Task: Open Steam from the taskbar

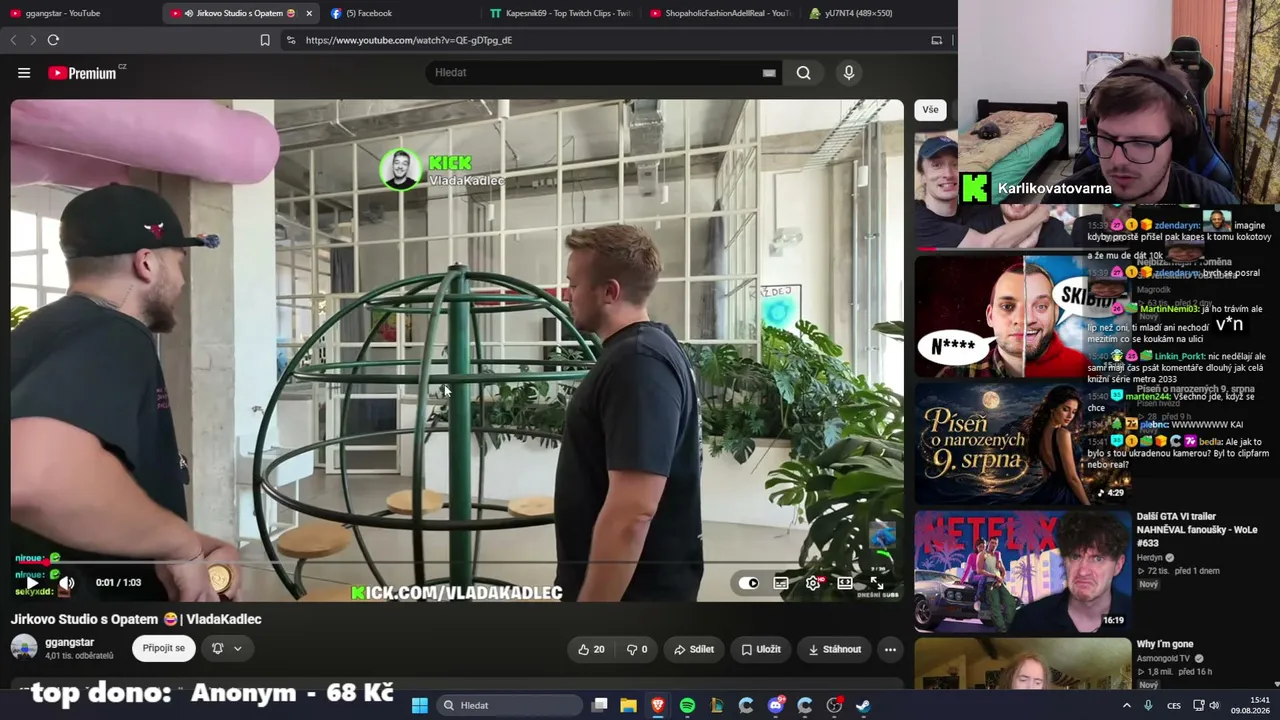Action: tap(863, 706)
